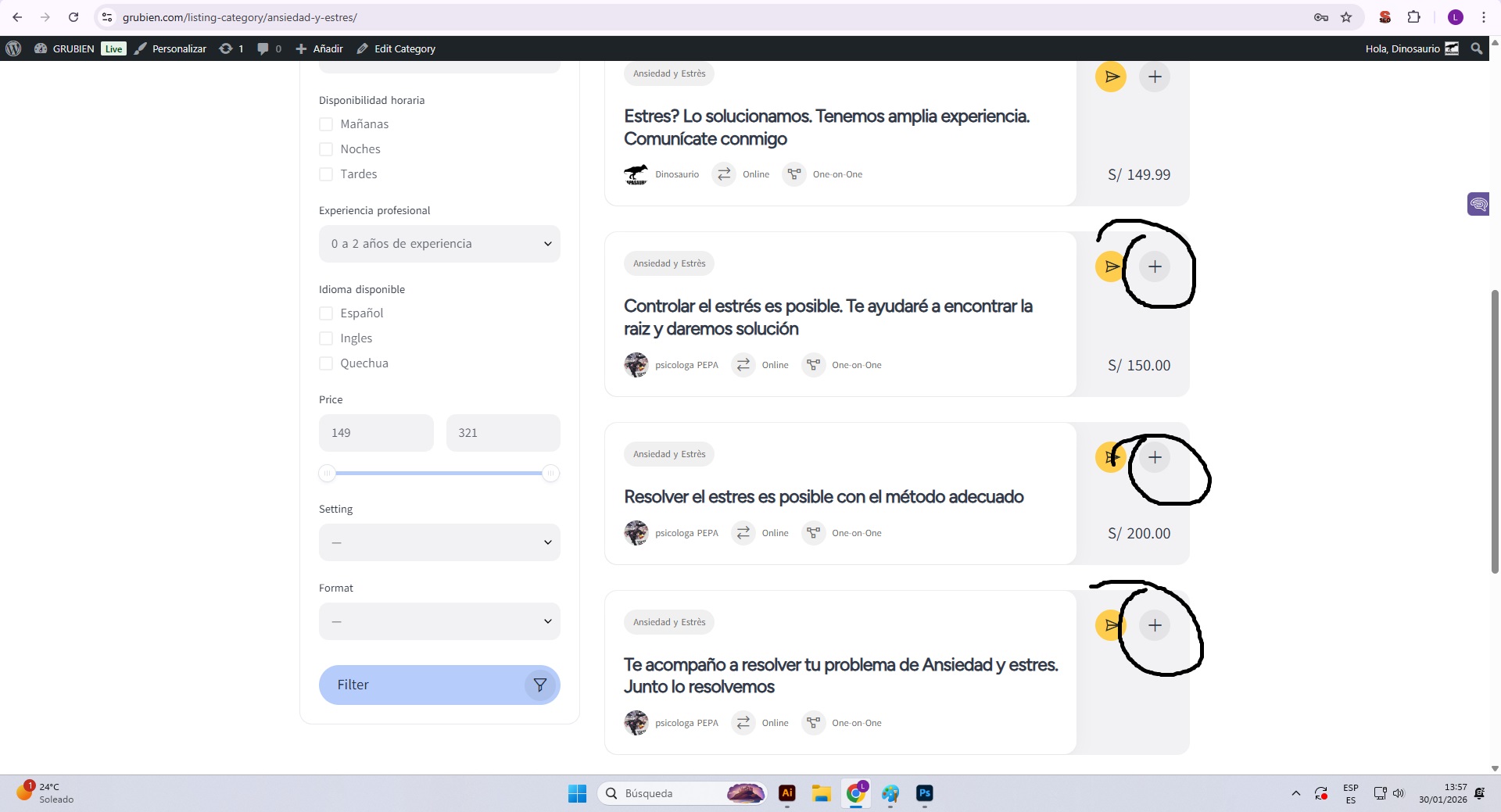Screen dimensions: 1501x812
Task: Open the Setting dropdown
Action: pos(439,542)
